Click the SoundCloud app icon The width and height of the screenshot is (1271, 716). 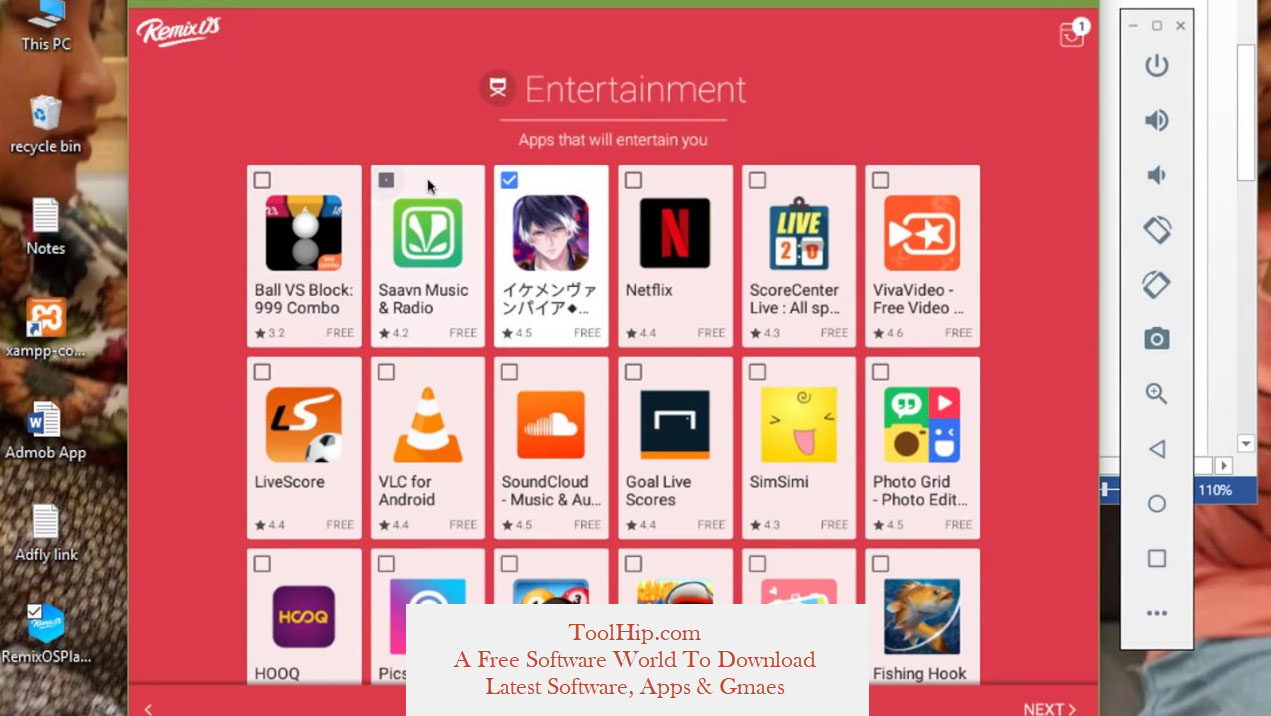[x=551, y=425]
